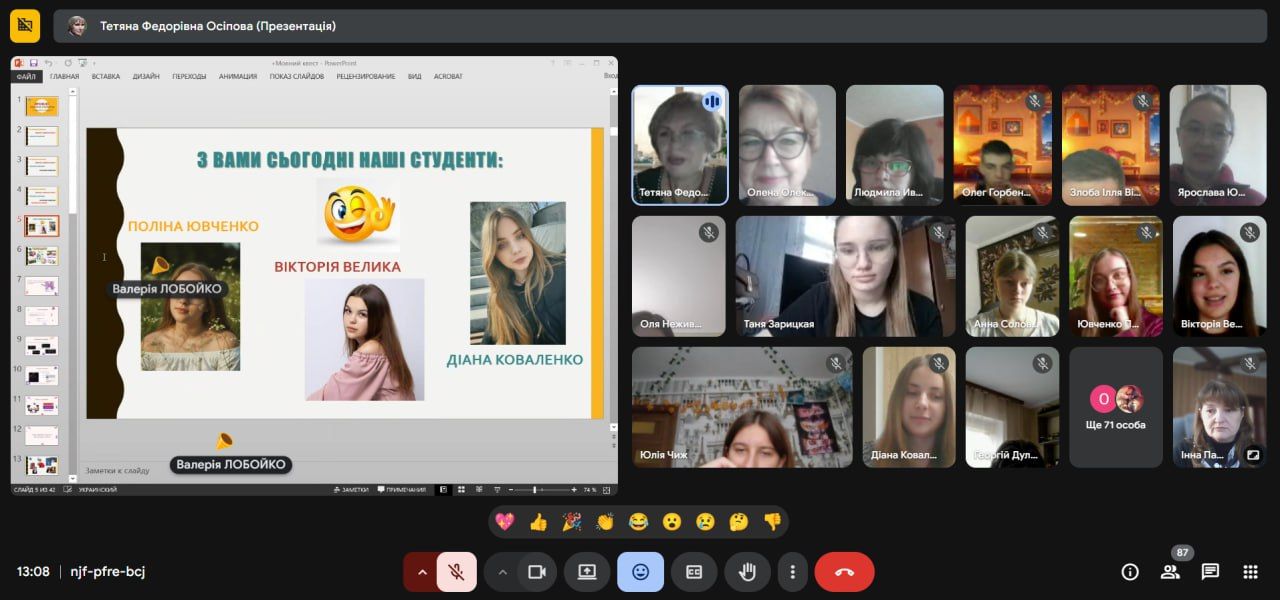Select Таня Зарицкая video tile
This screenshot has height=600, width=1280.
click(x=845, y=276)
